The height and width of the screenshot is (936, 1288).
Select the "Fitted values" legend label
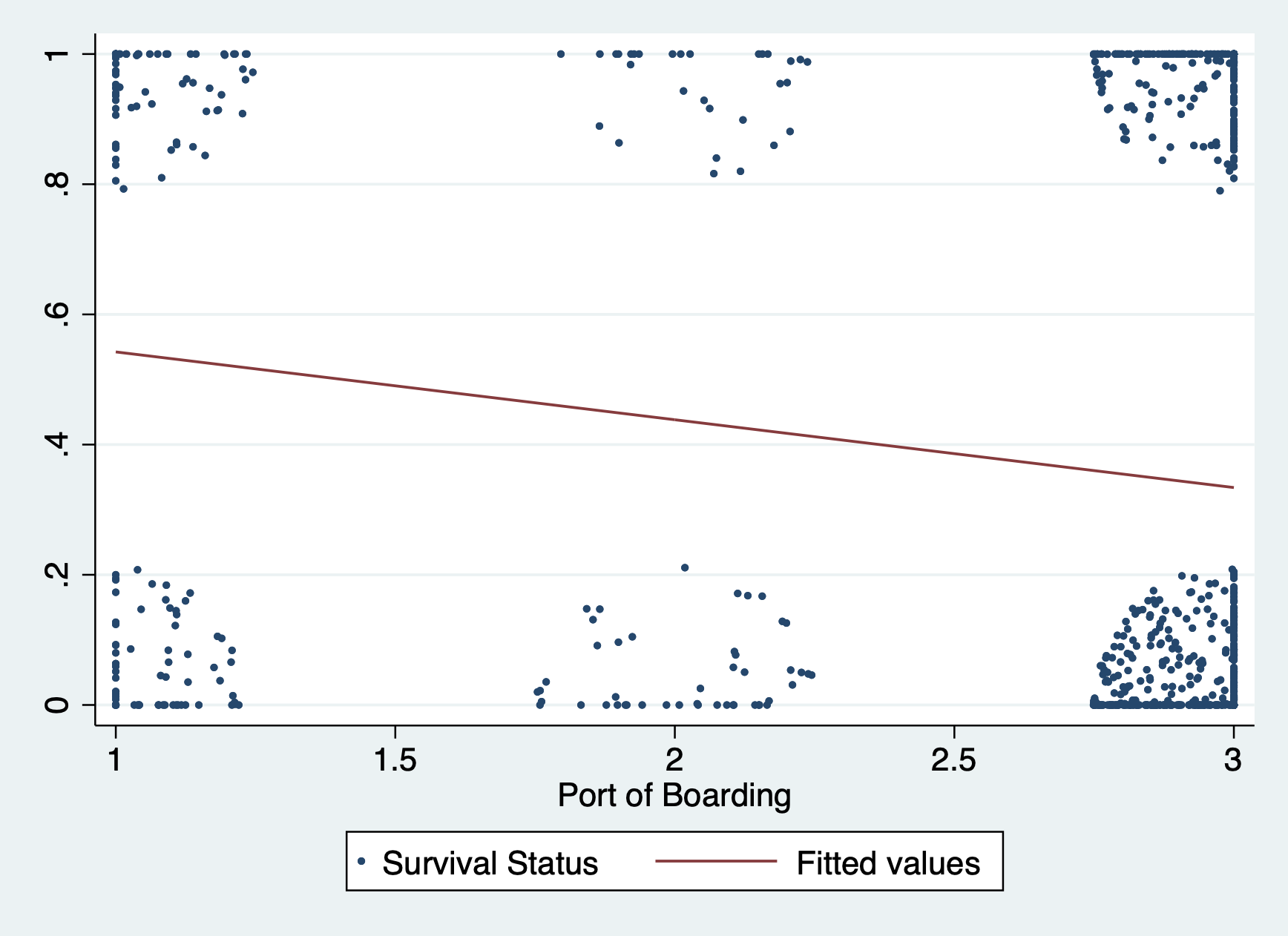click(888, 863)
